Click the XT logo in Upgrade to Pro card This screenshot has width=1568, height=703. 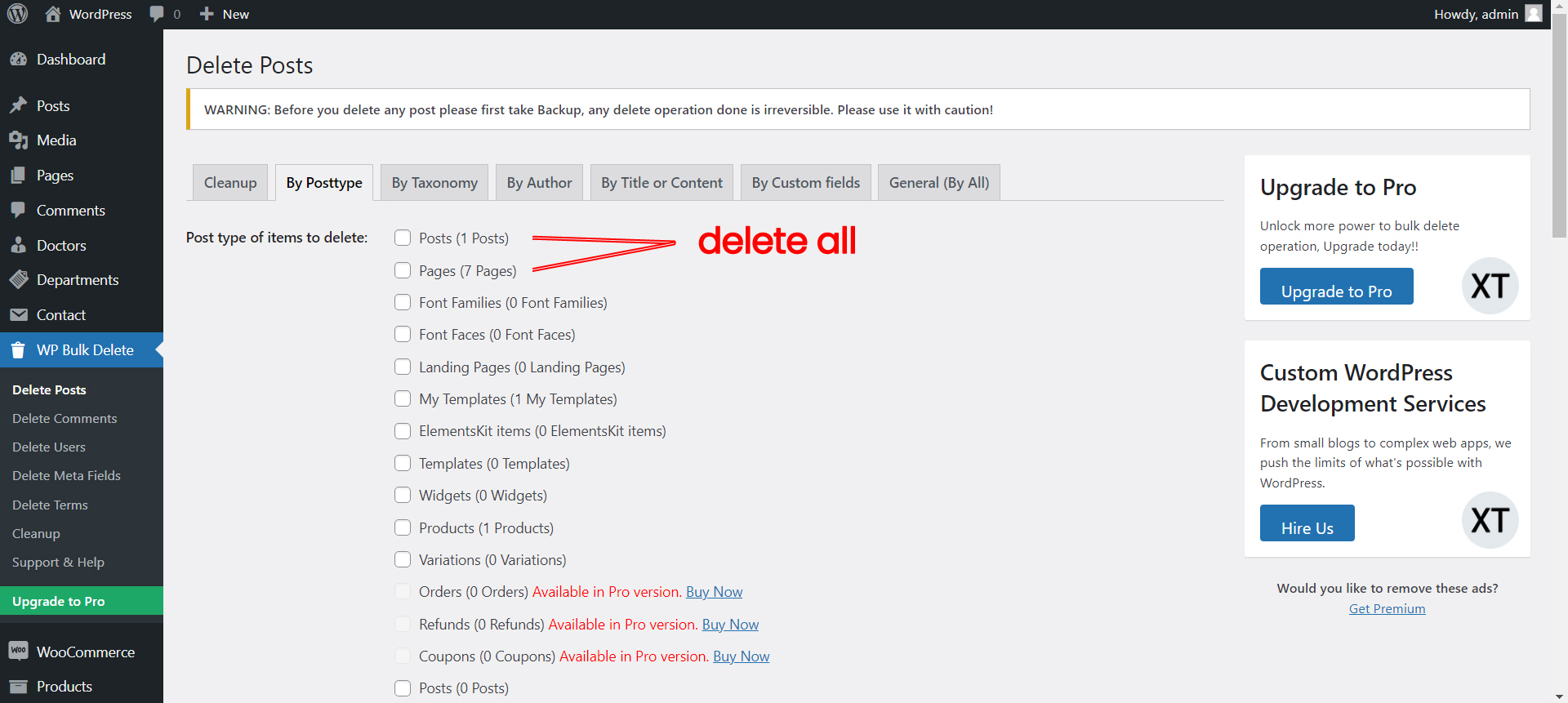(1490, 286)
